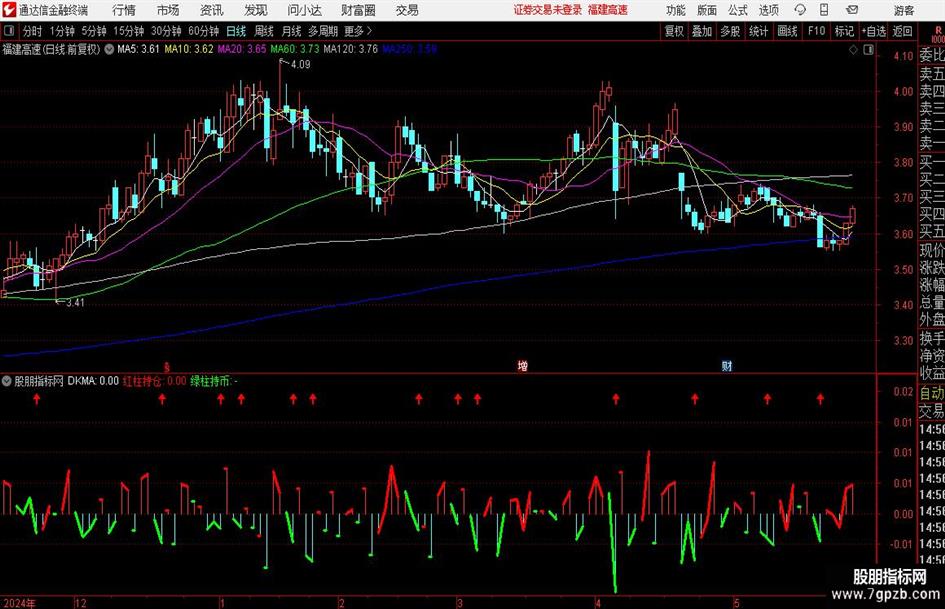
Task: Click the 叠加 overlay button
Action: tap(702, 31)
